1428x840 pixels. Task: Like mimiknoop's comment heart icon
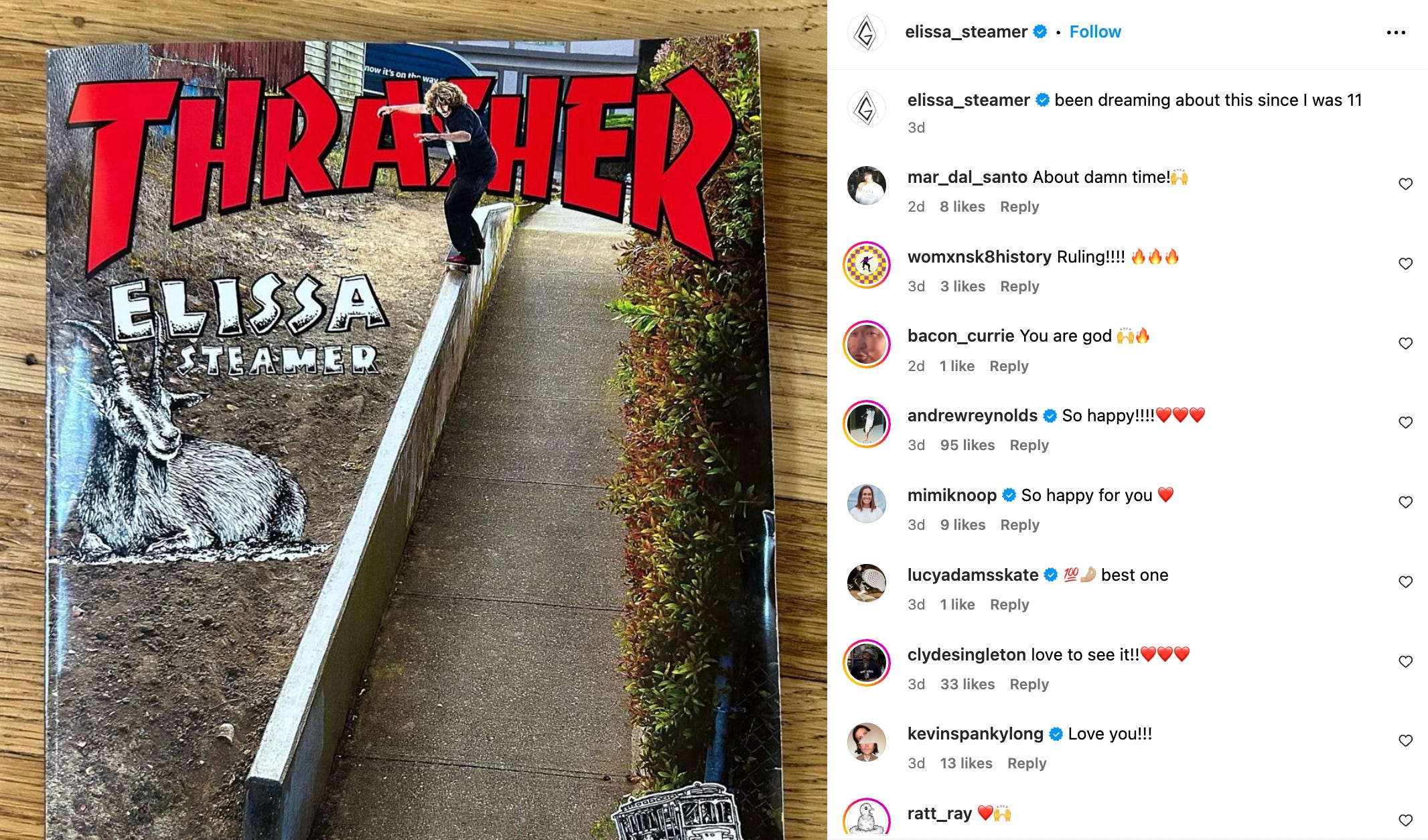click(1405, 502)
